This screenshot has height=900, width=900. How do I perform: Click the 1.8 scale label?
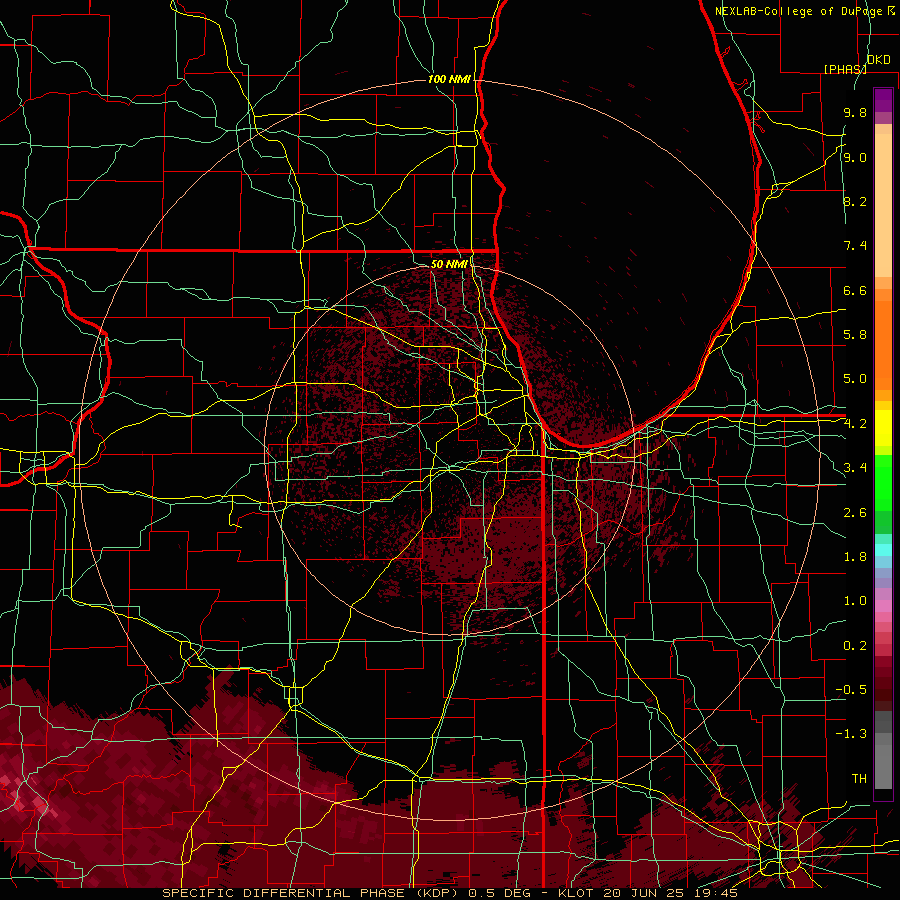click(x=855, y=557)
